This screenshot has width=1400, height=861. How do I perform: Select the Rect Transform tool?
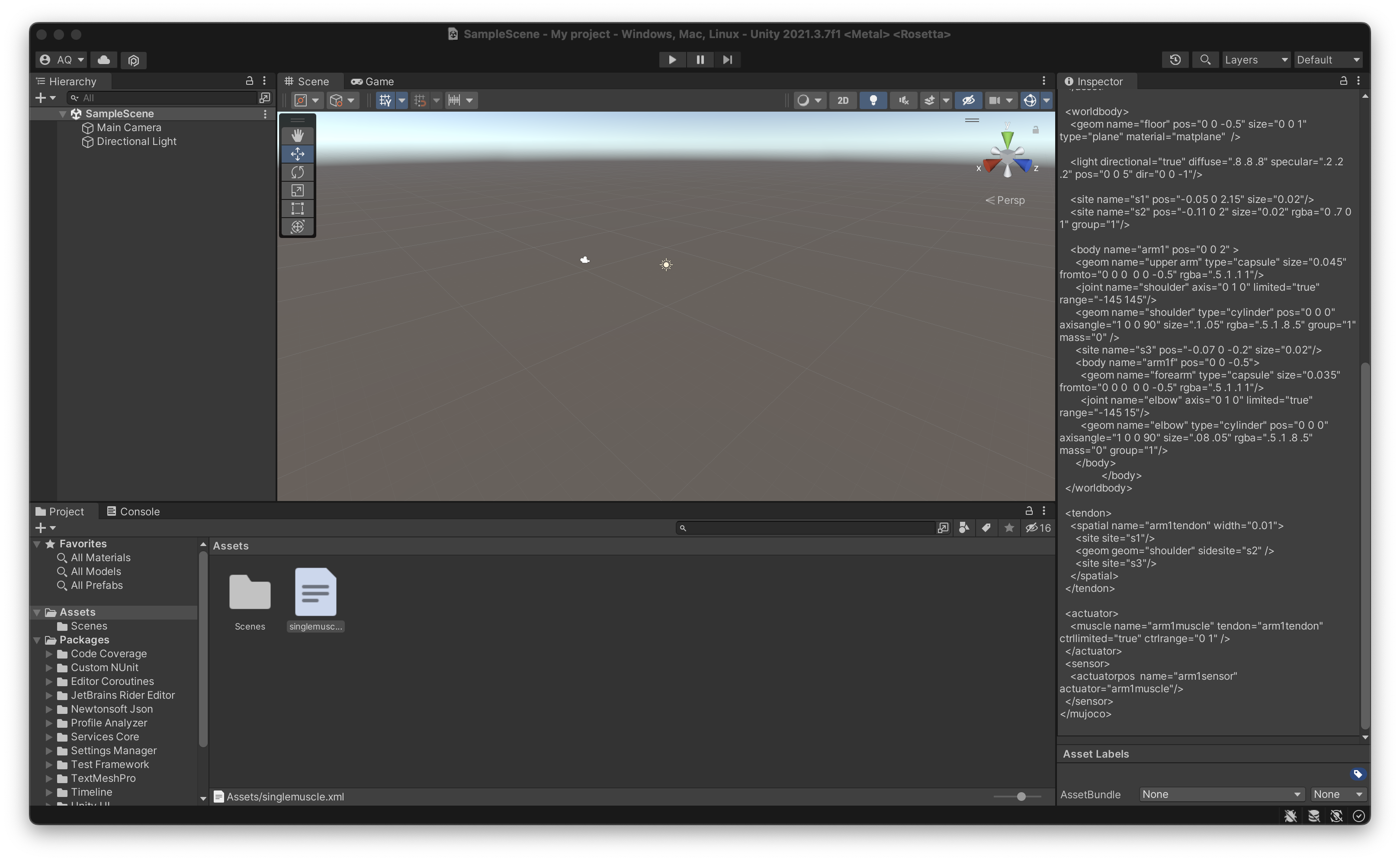[x=298, y=209]
